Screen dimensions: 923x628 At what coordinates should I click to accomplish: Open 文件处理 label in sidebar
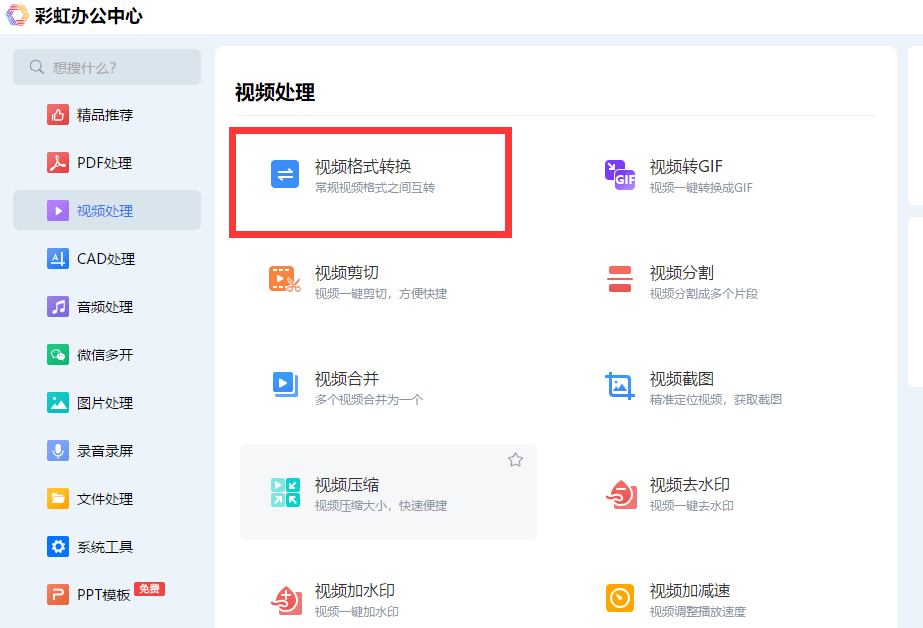(x=105, y=499)
